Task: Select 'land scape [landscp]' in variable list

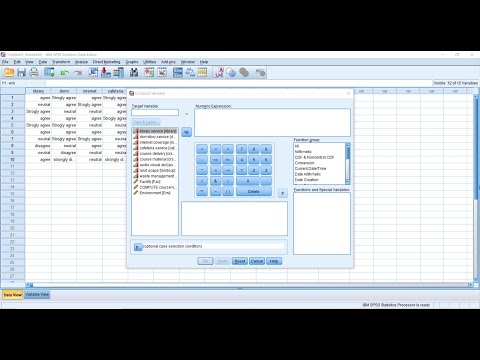Action: tap(155, 170)
